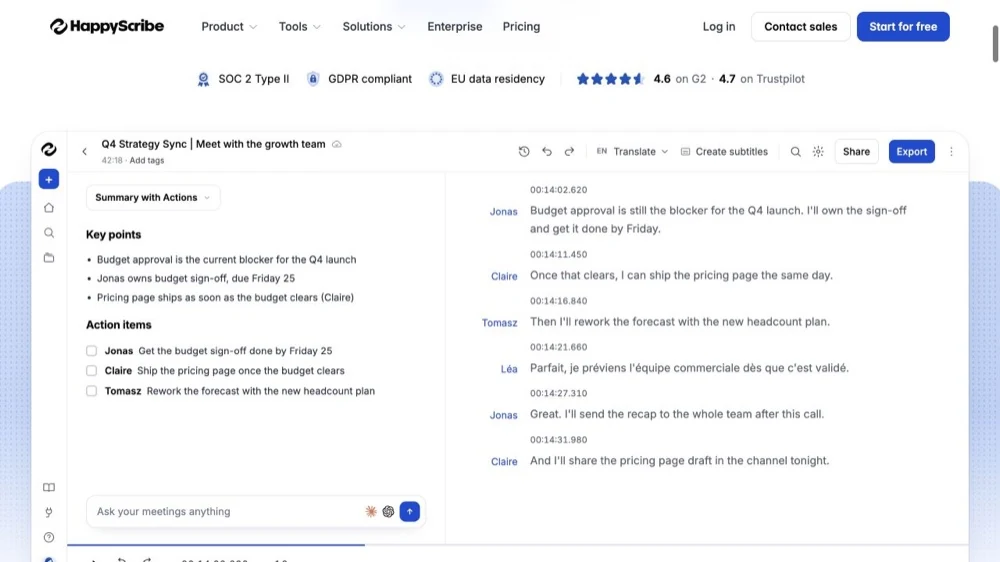Click Add tags under the title

[147, 160]
